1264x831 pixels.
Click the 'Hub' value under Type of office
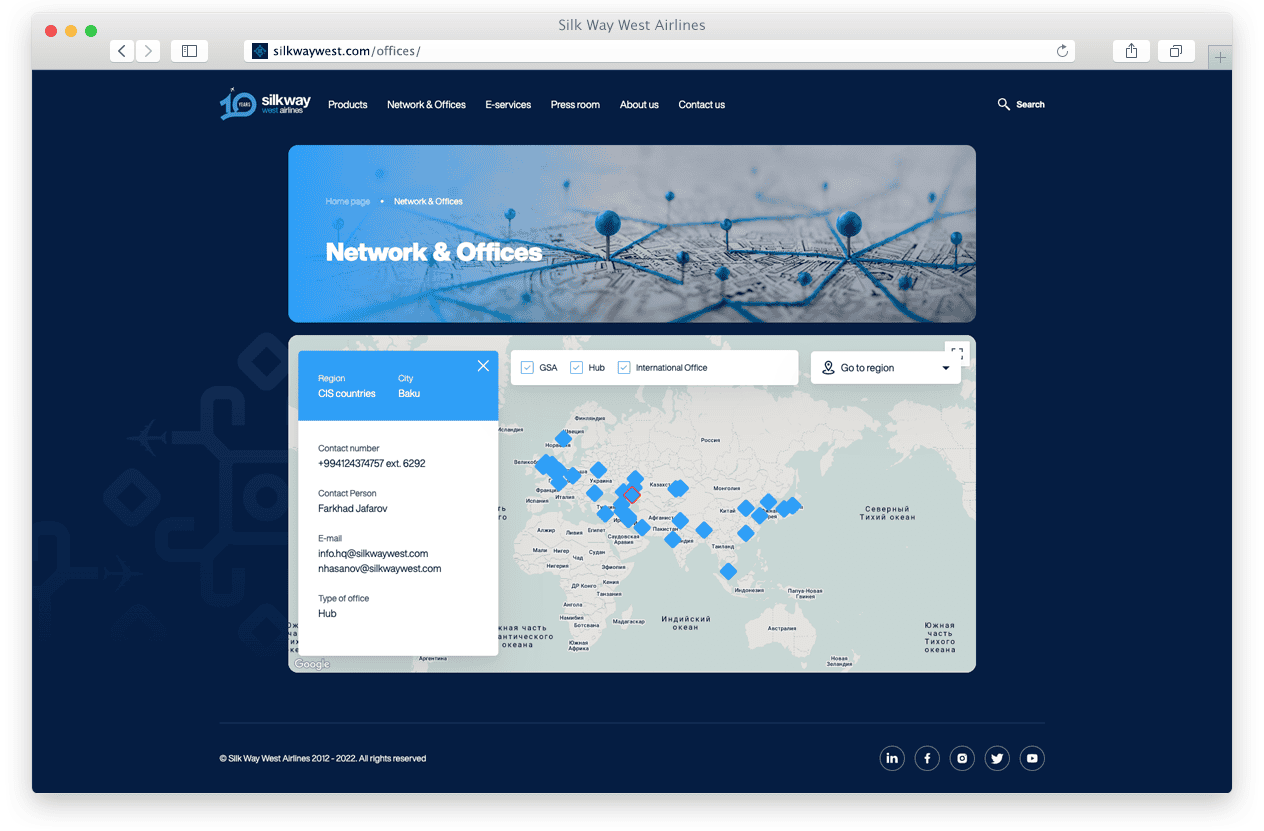coord(327,613)
